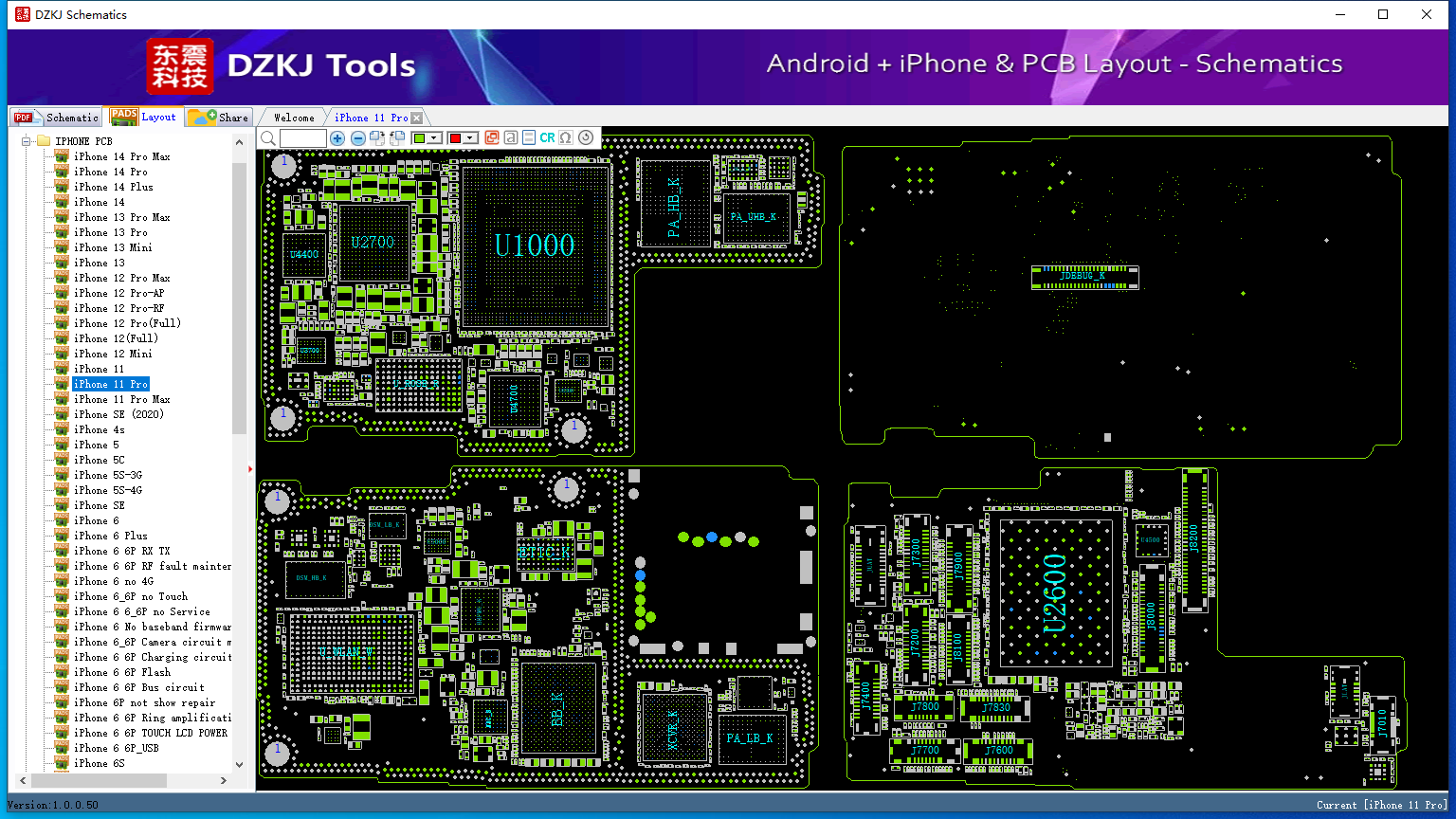Click the tree list's scroll up arrow
Viewport: 1456px width, 819px height.
pos(239,142)
